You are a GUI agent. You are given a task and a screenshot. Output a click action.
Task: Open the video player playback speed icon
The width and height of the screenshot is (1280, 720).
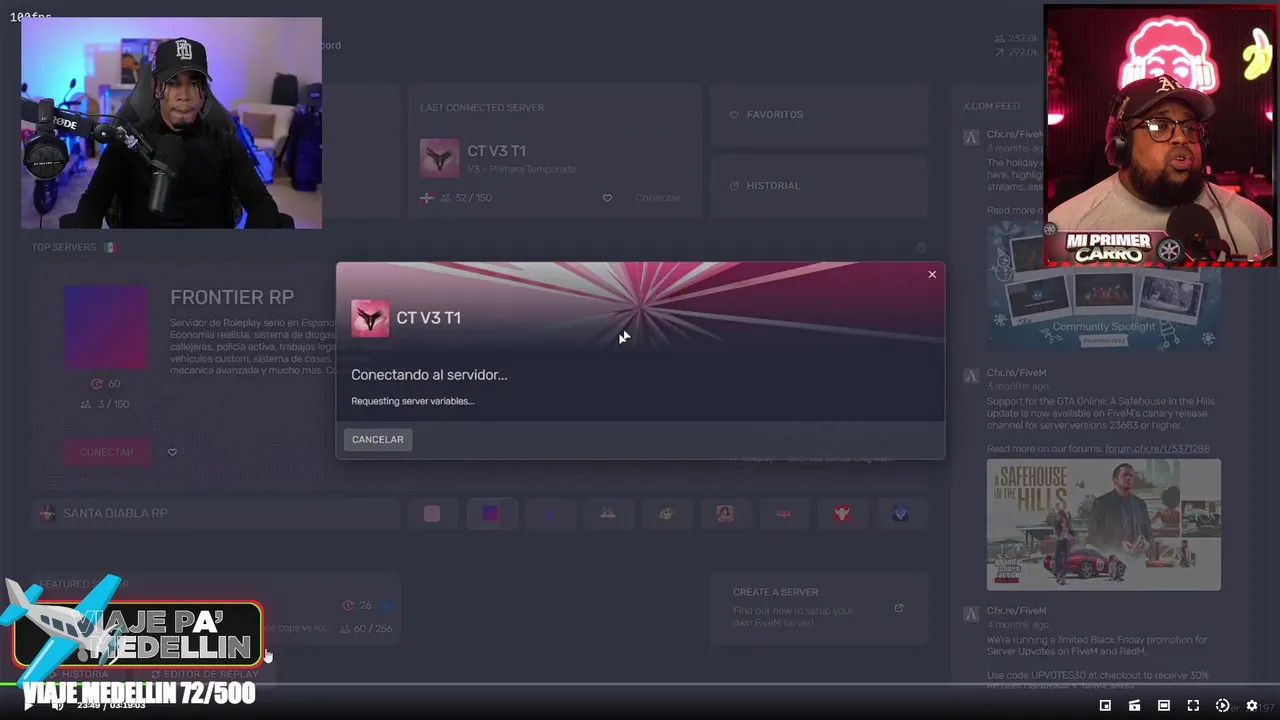click(x=1222, y=705)
